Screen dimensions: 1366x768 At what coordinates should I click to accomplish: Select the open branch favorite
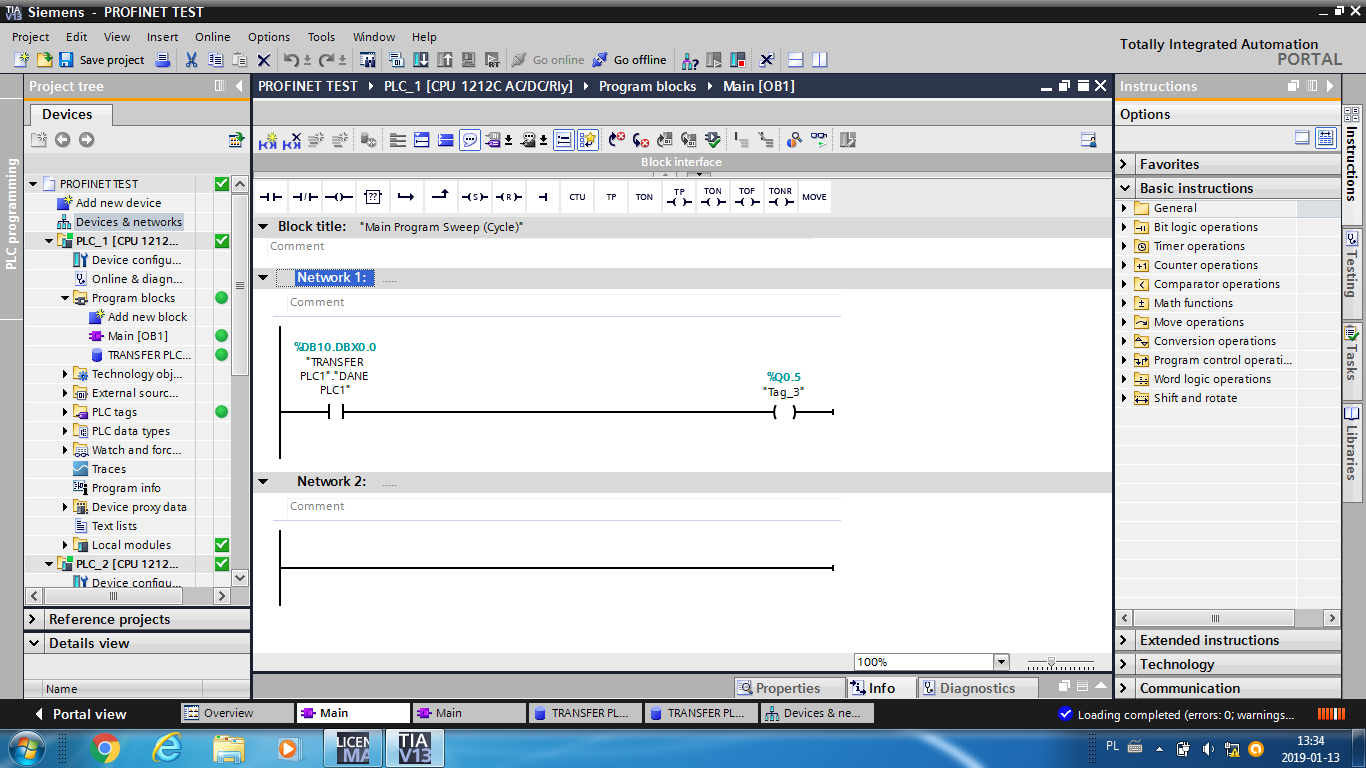(x=406, y=197)
